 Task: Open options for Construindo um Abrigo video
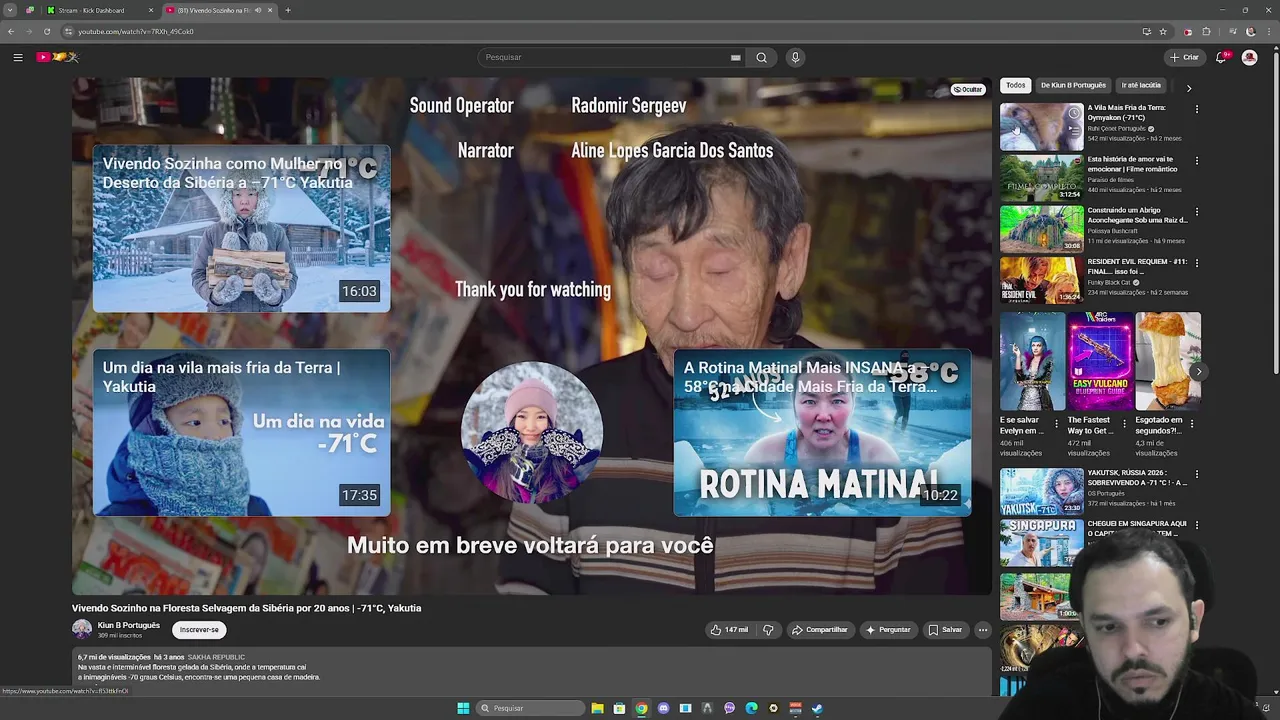coord(1197,212)
